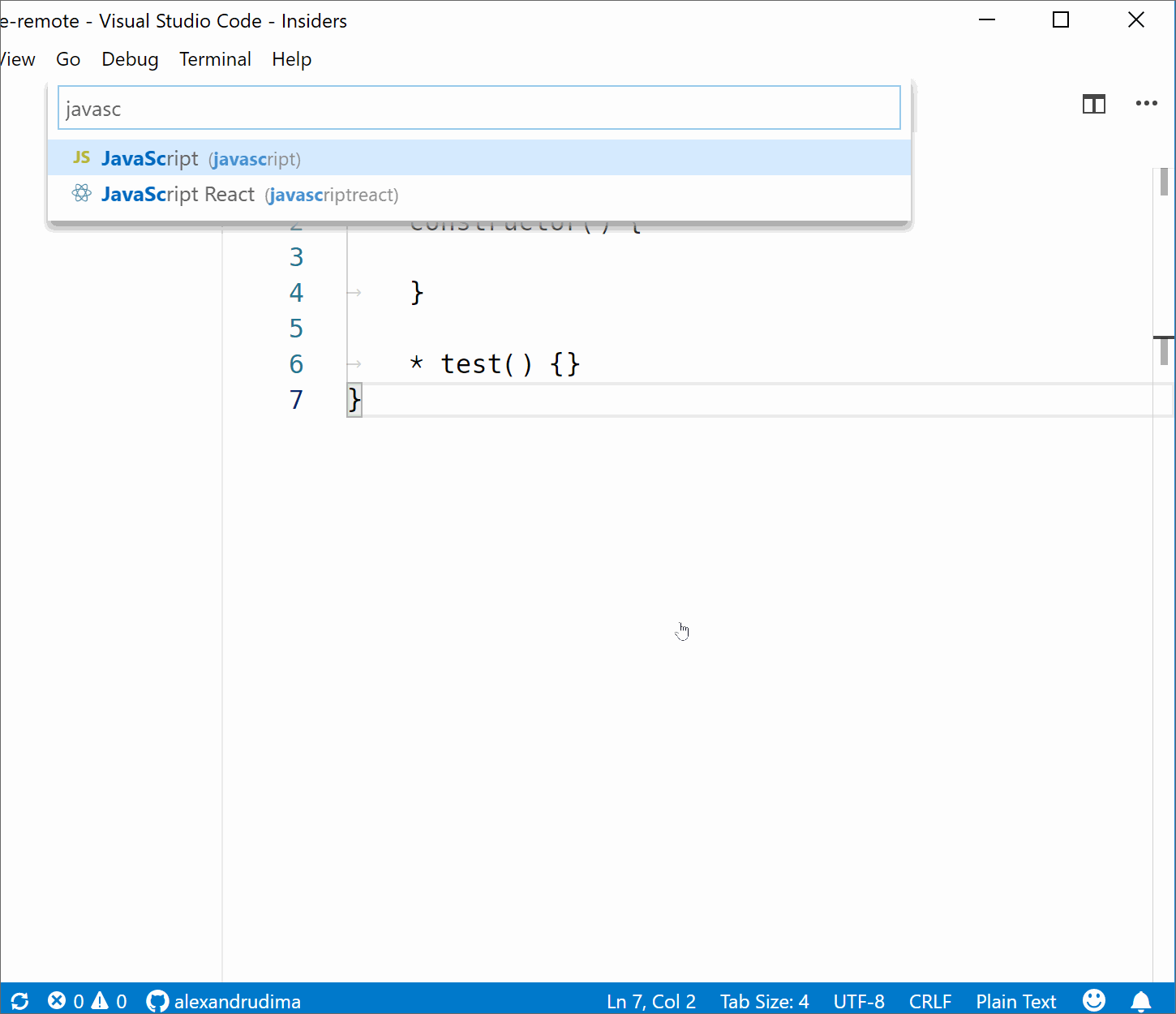Viewport: 1176px width, 1014px height.
Task: Click the language mode search input
Action: click(479, 108)
